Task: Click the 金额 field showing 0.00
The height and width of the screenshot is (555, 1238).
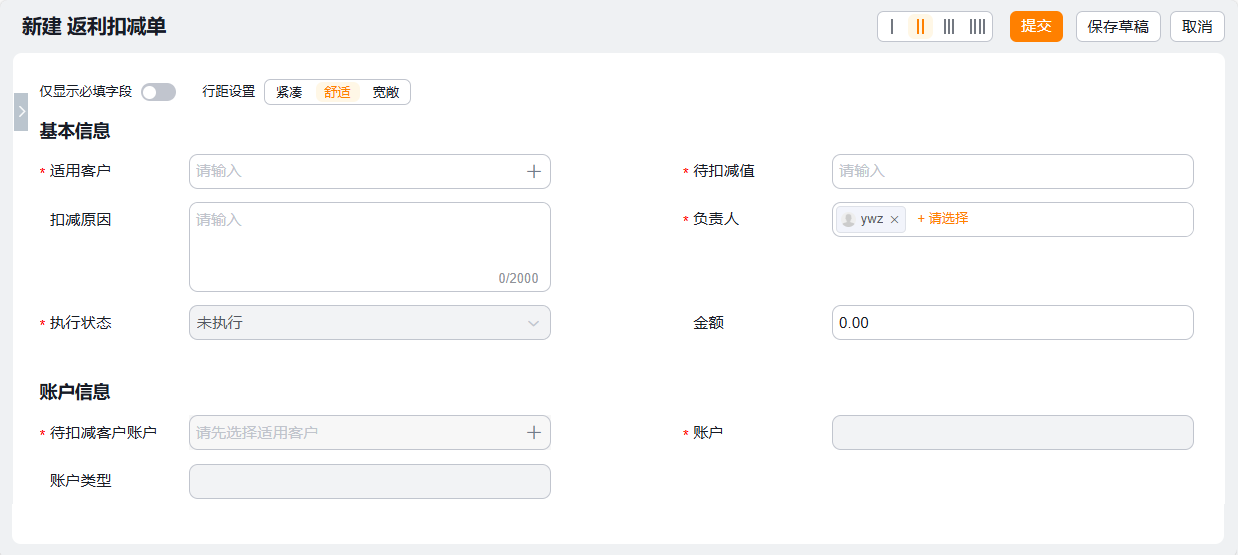Action: click(1013, 323)
